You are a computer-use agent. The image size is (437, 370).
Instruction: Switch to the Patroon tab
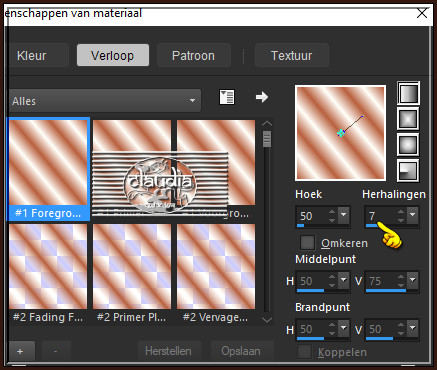(193, 55)
